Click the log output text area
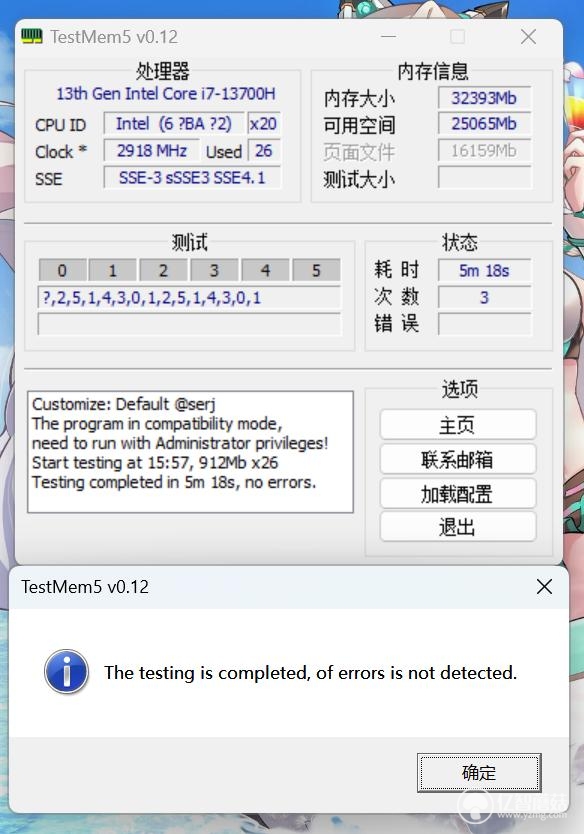This screenshot has width=584, height=834. tap(190, 452)
